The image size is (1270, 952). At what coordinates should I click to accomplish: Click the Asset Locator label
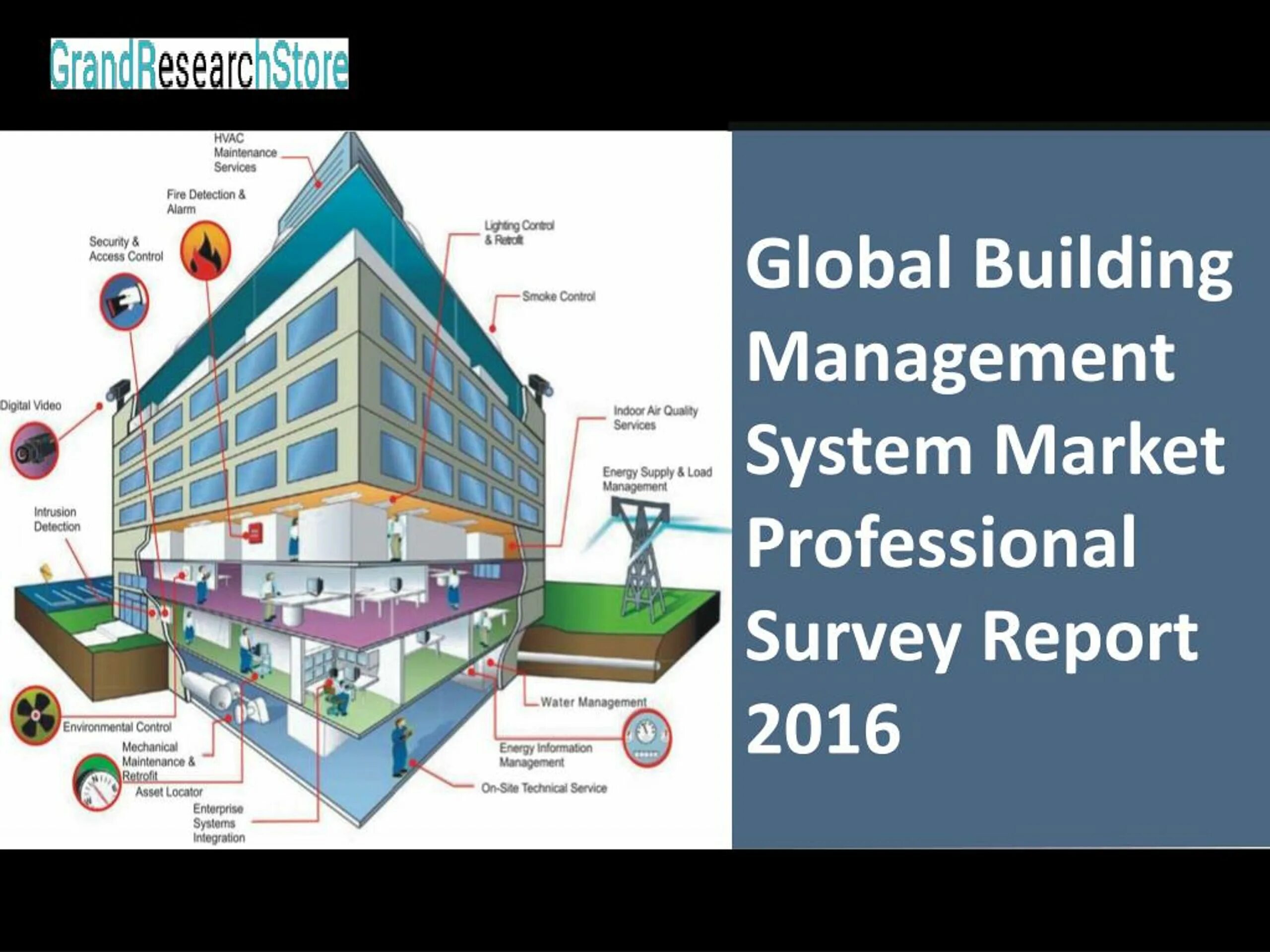(x=169, y=792)
